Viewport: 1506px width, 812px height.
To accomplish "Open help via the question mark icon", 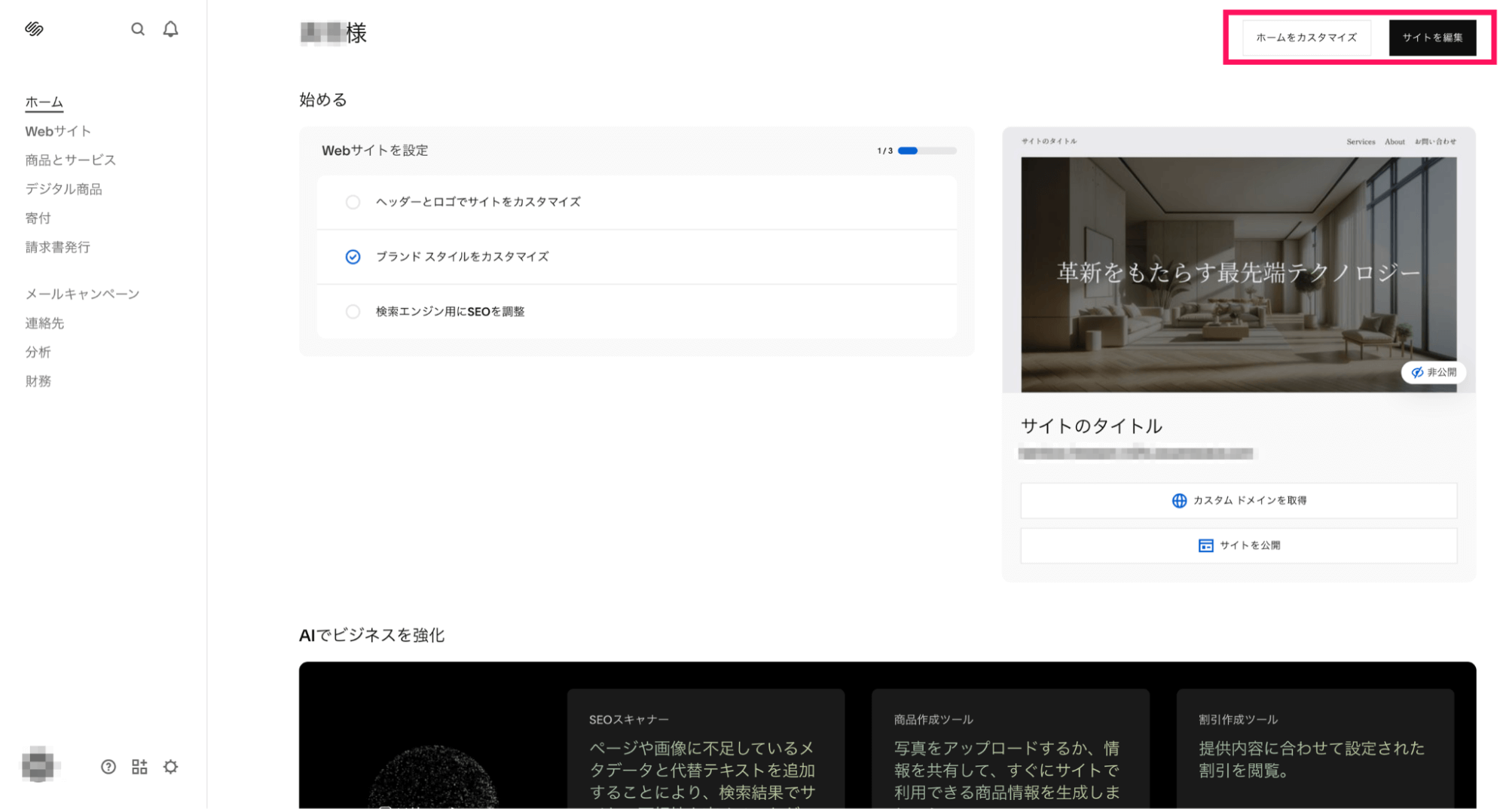I will point(108,766).
